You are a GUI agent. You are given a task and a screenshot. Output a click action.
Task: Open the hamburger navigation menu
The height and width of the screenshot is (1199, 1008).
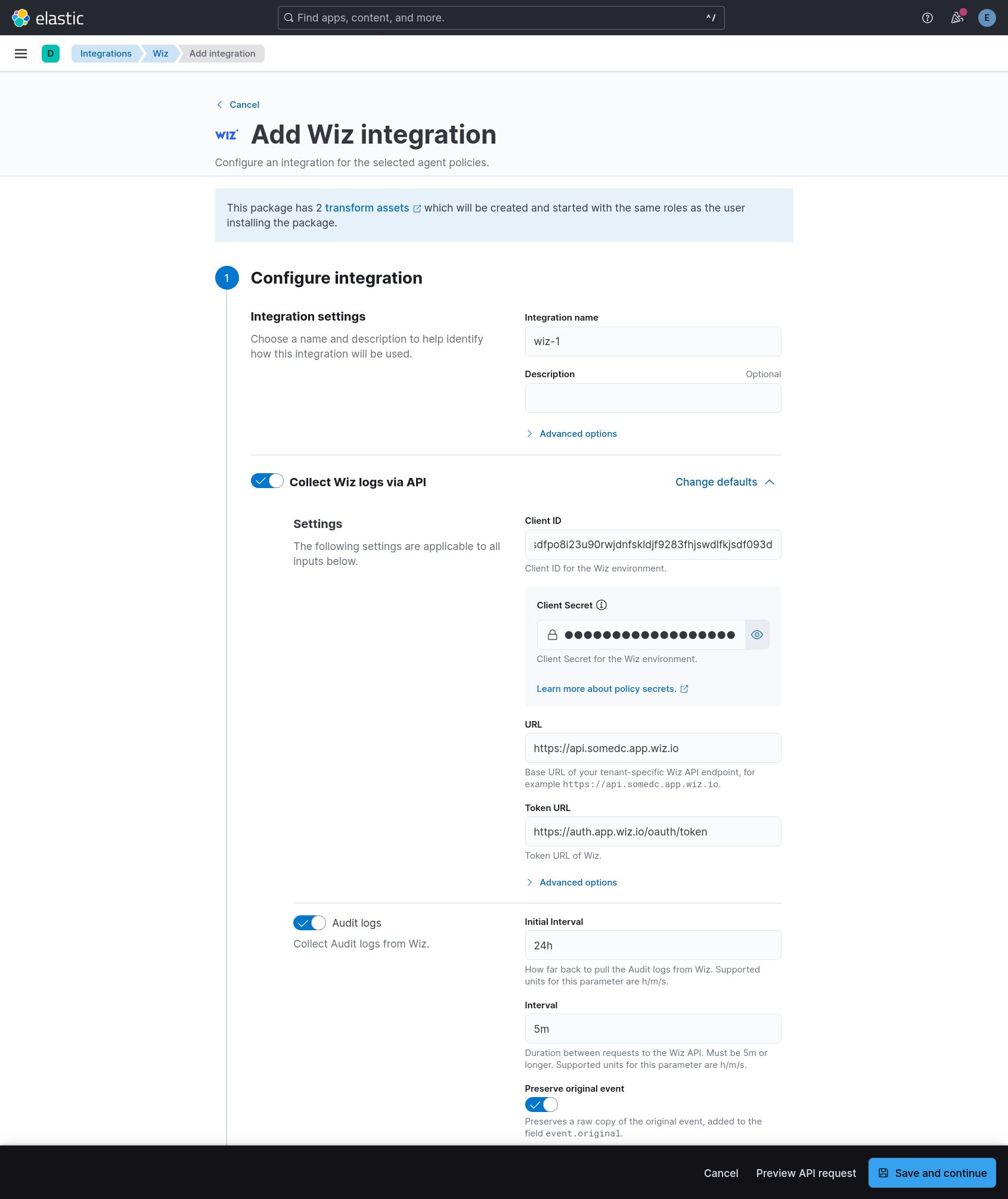pyautogui.click(x=21, y=54)
